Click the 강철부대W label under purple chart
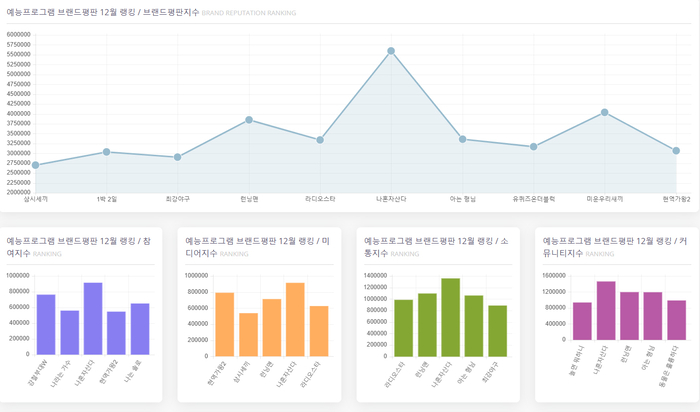Image resolution: width=700 pixels, height=412 pixels. click(38, 371)
